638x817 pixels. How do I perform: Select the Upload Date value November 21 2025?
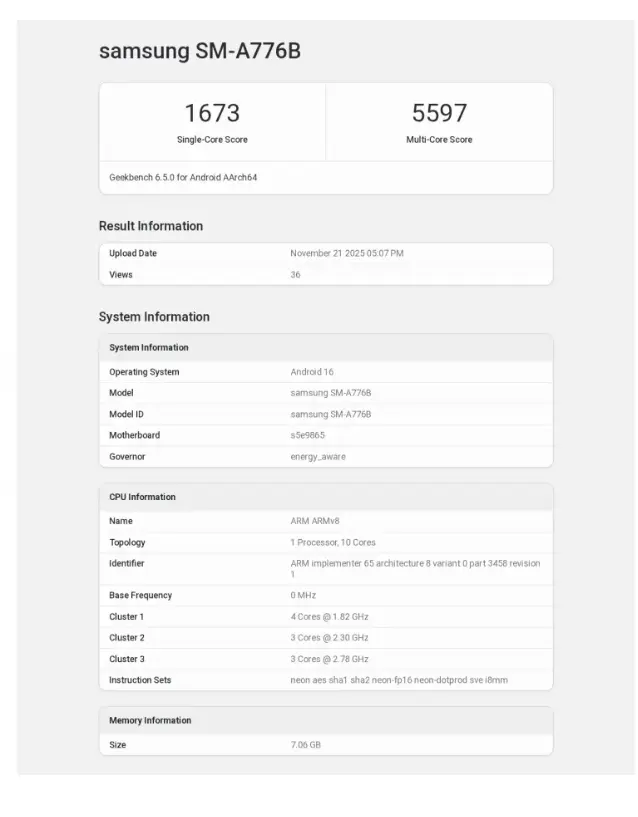[346, 254]
